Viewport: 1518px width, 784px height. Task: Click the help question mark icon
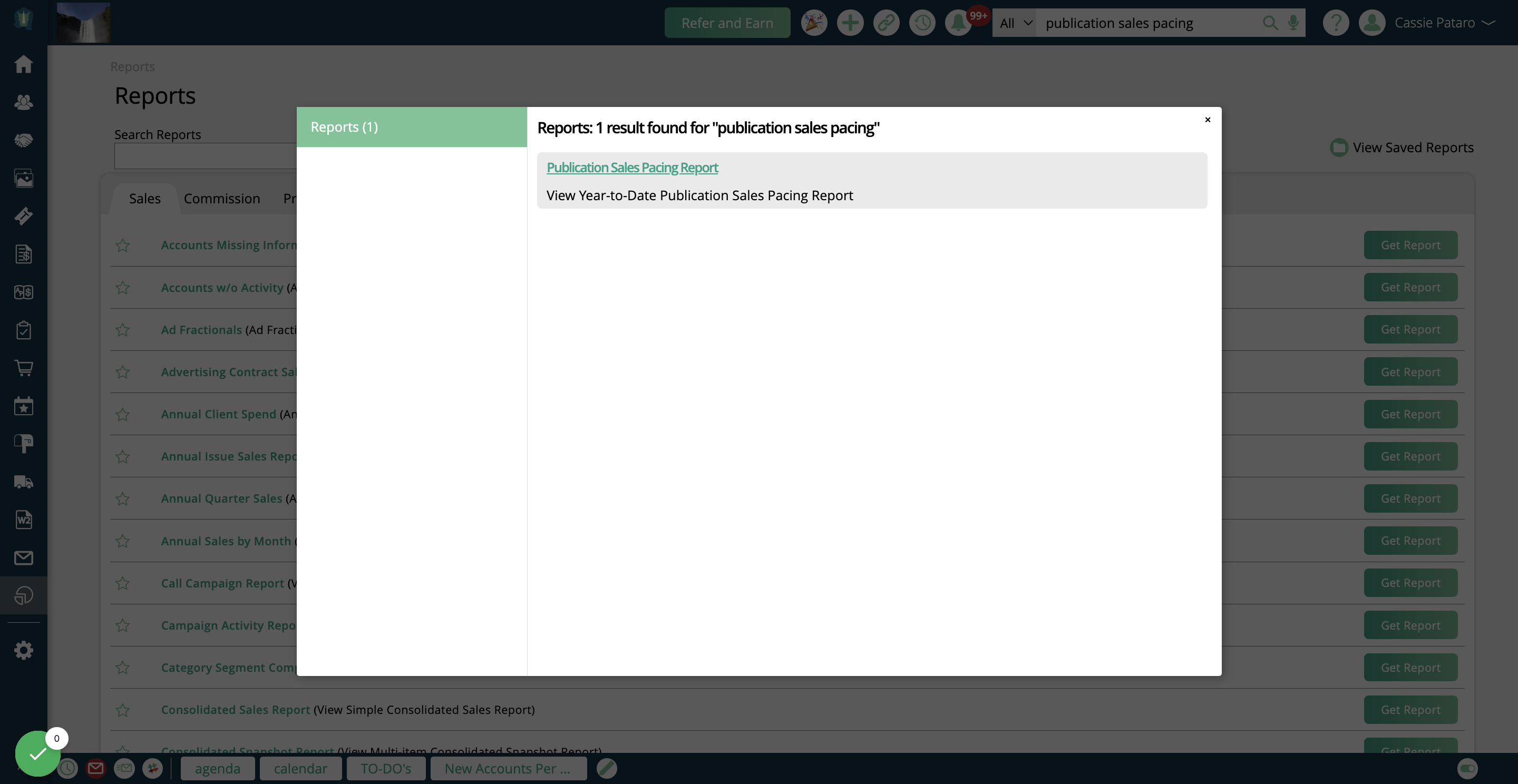1335,23
